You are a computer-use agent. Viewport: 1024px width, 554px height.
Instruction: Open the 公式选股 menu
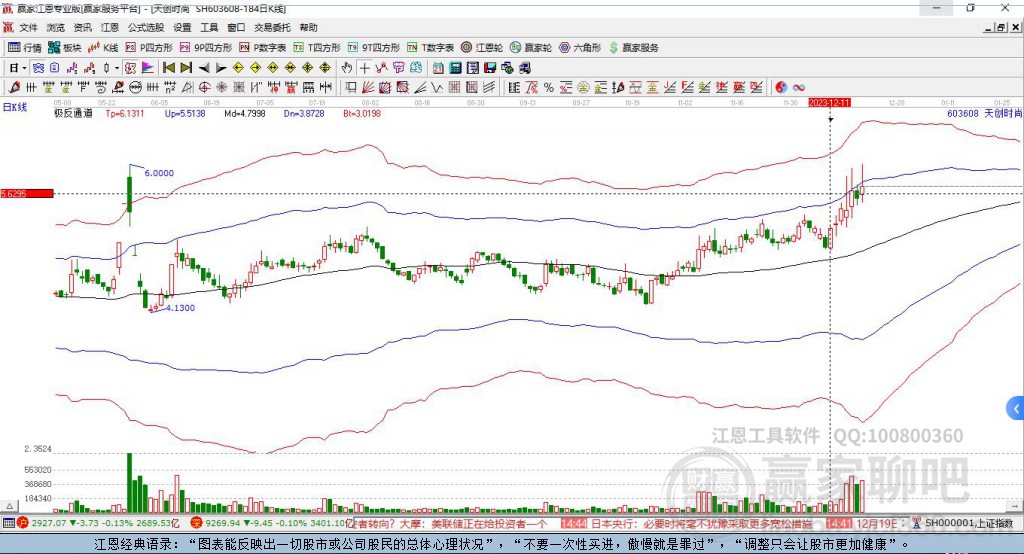point(146,27)
